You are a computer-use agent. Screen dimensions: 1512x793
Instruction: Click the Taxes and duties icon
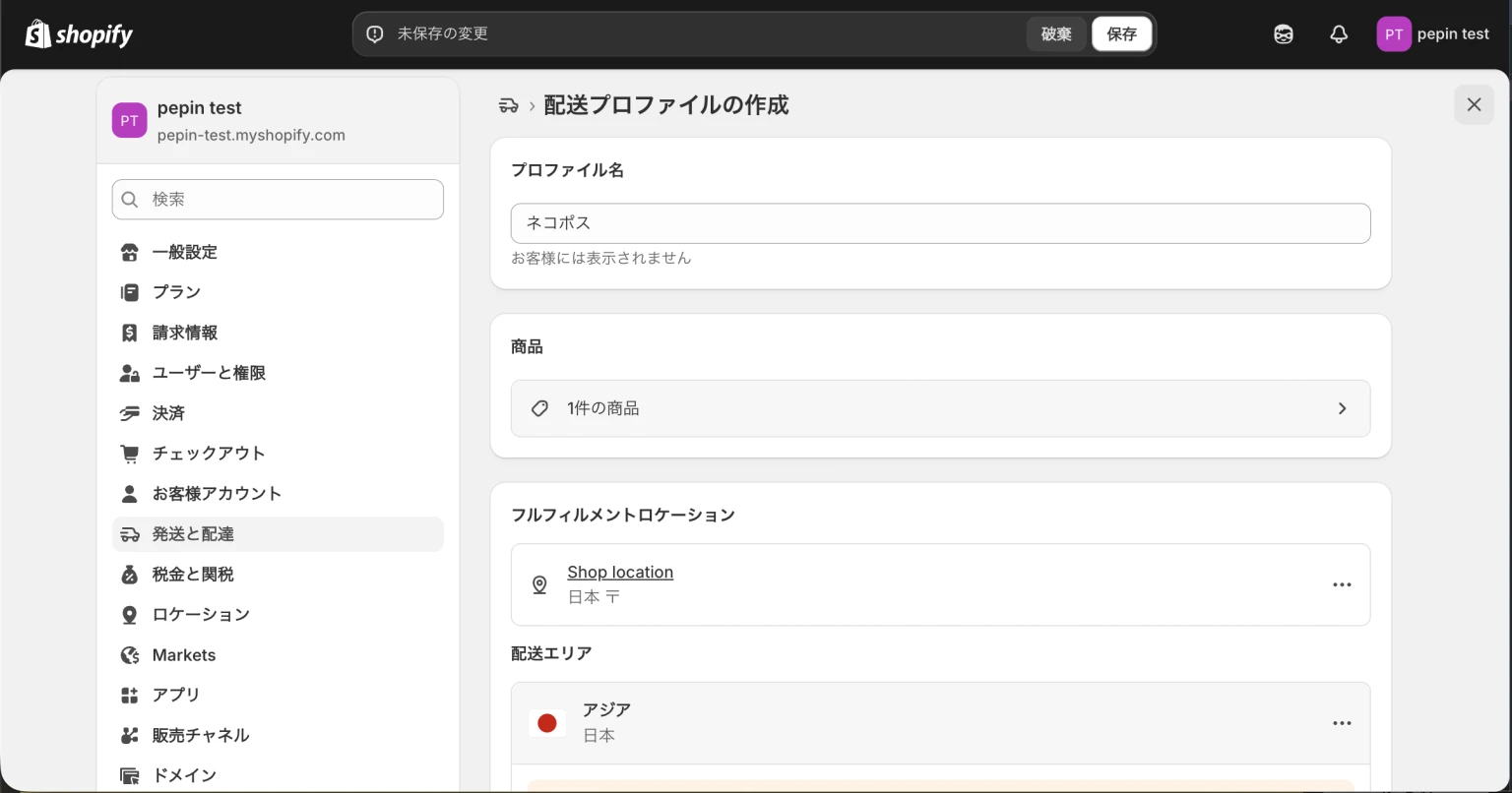129,575
